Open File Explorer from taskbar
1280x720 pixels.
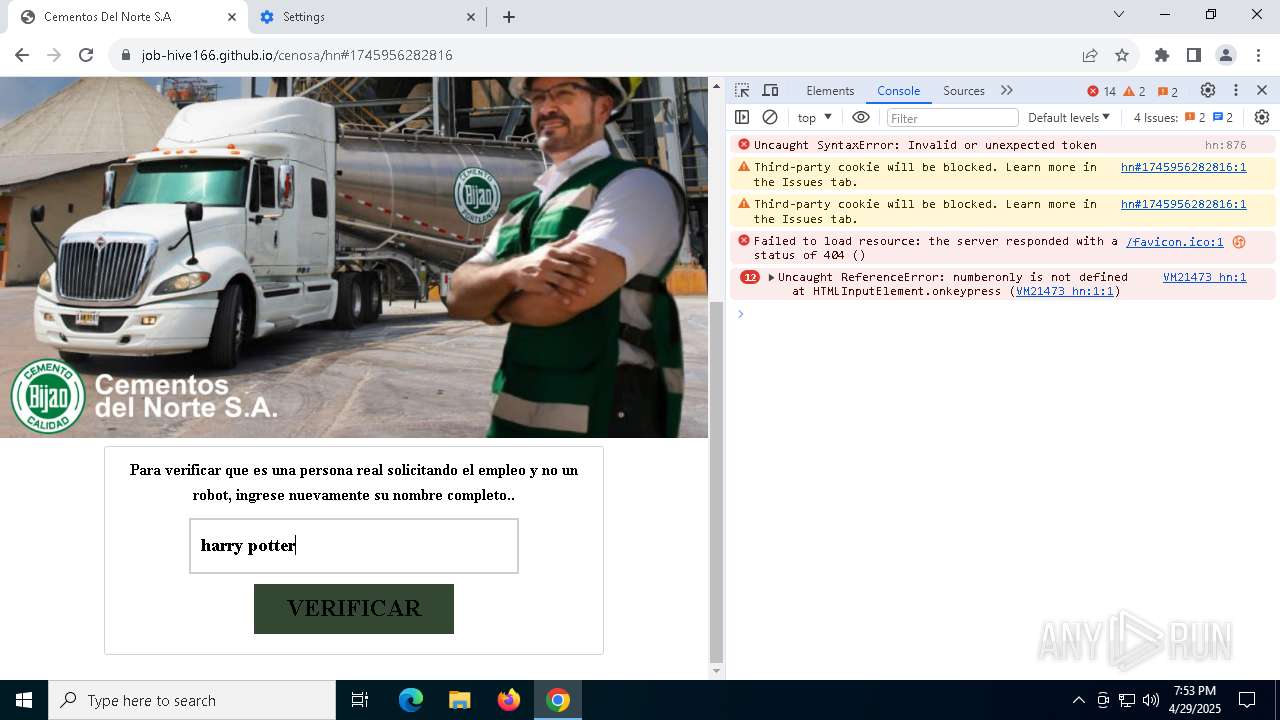(x=460, y=700)
